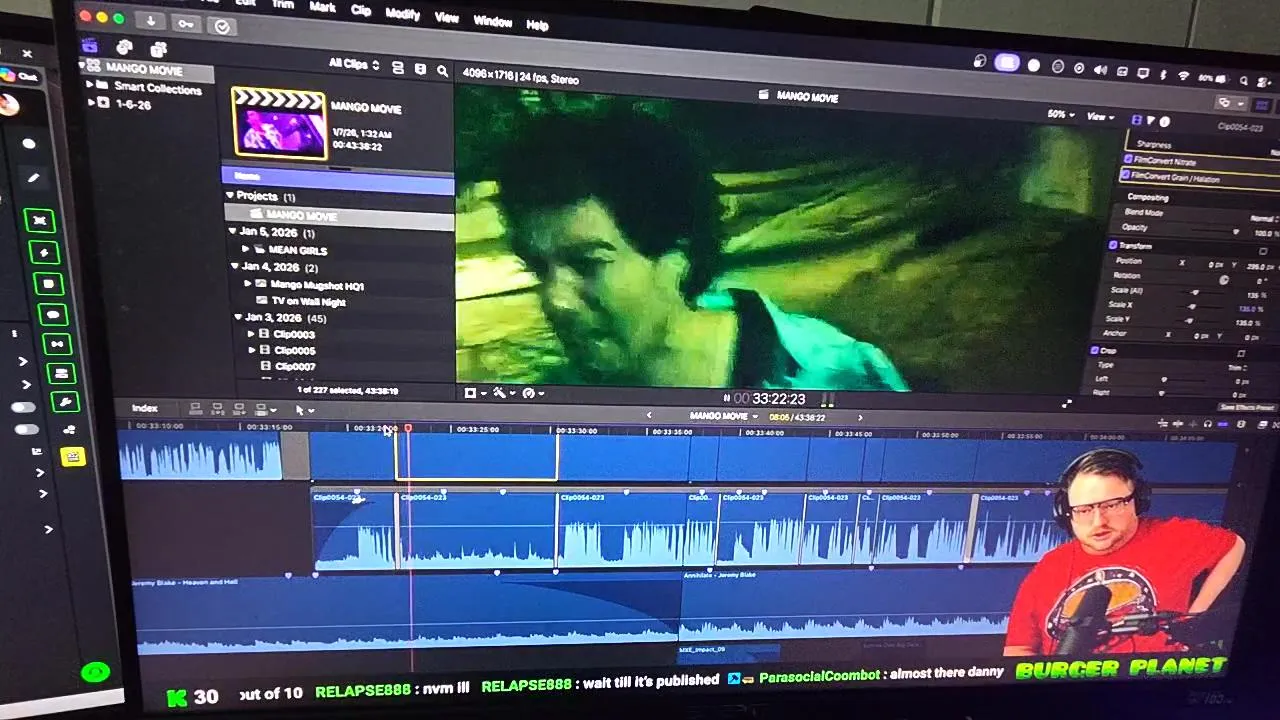Open the media import arrow button

151,20
